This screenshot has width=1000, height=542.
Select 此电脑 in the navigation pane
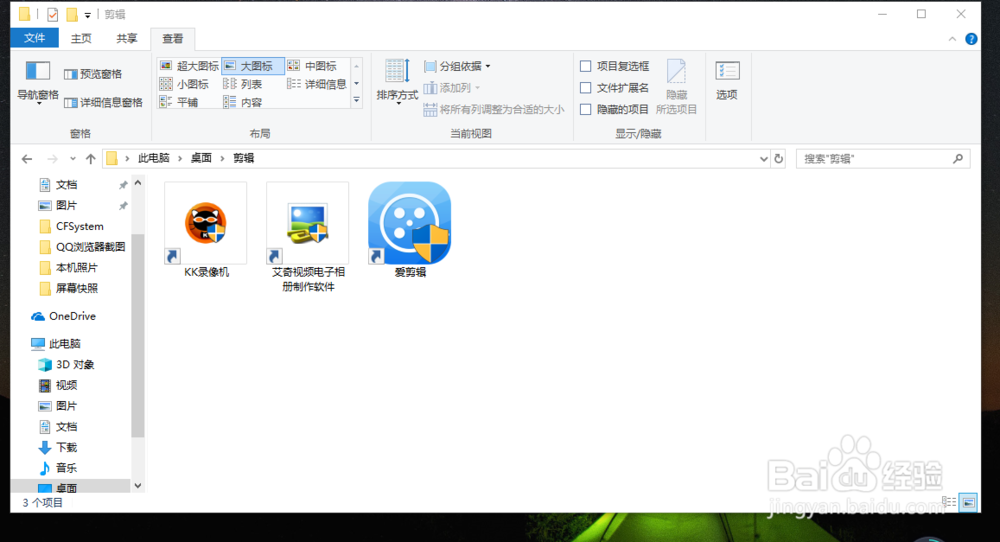[64, 344]
